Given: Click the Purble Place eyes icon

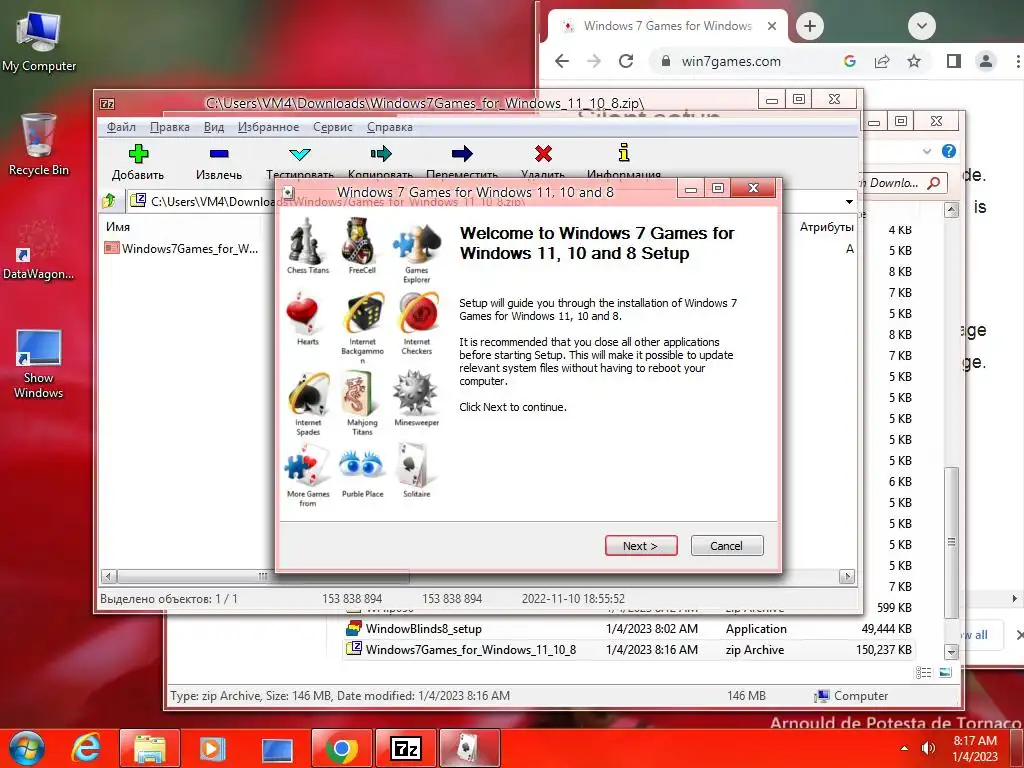Looking at the screenshot, I should coord(361,465).
